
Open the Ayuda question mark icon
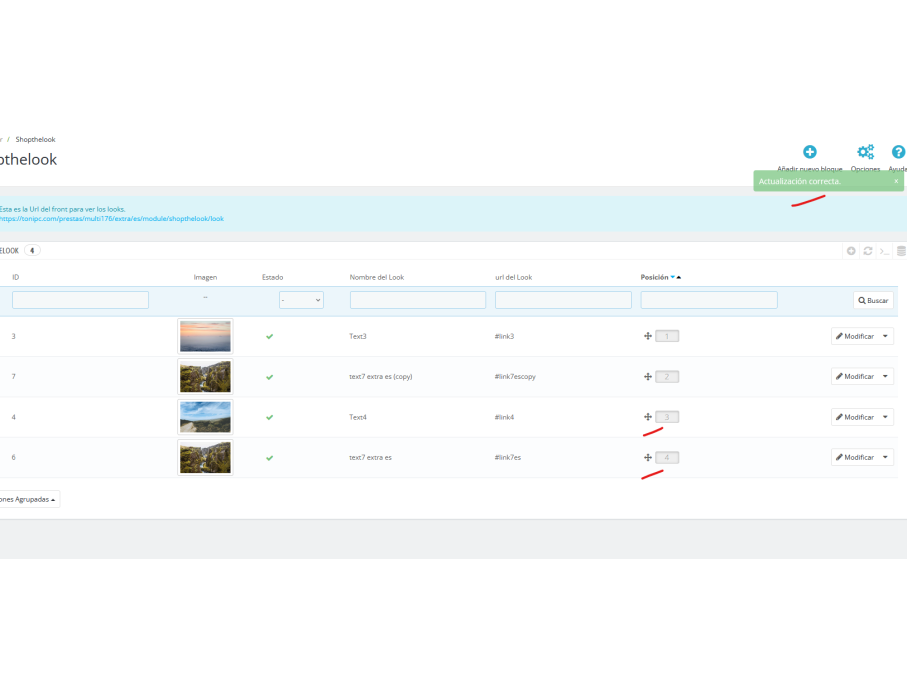pos(898,152)
